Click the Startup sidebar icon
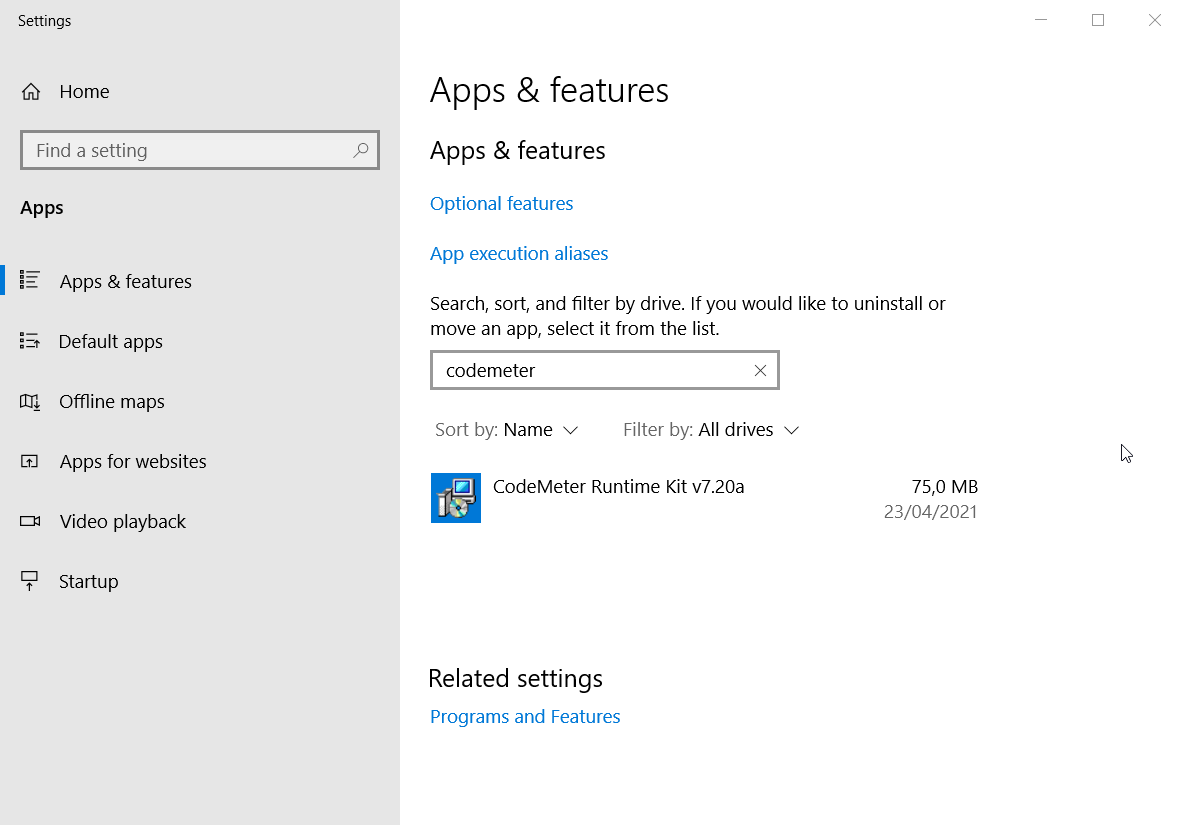The width and height of the screenshot is (1184, 825). tap(29, 580)
